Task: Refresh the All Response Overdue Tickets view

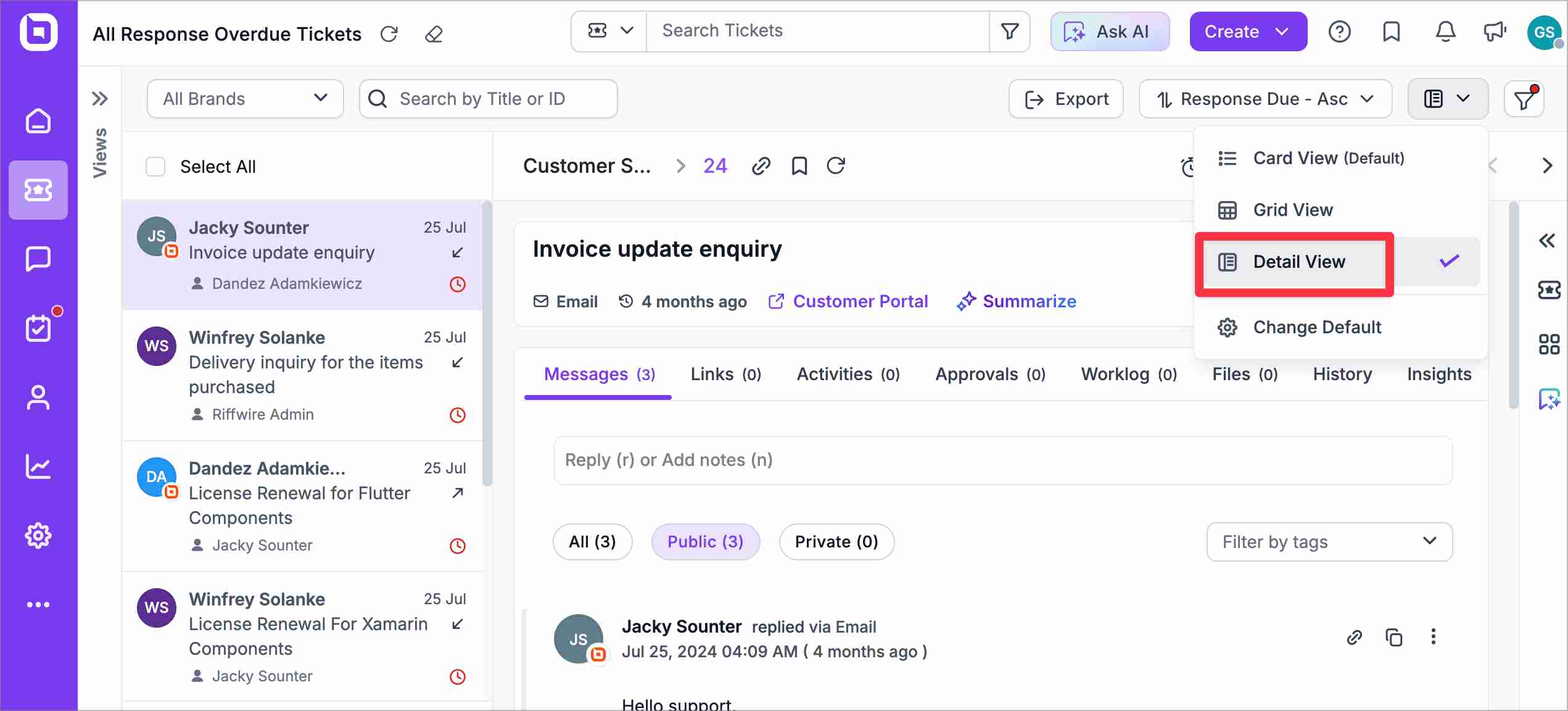Action: coord(389,34)
